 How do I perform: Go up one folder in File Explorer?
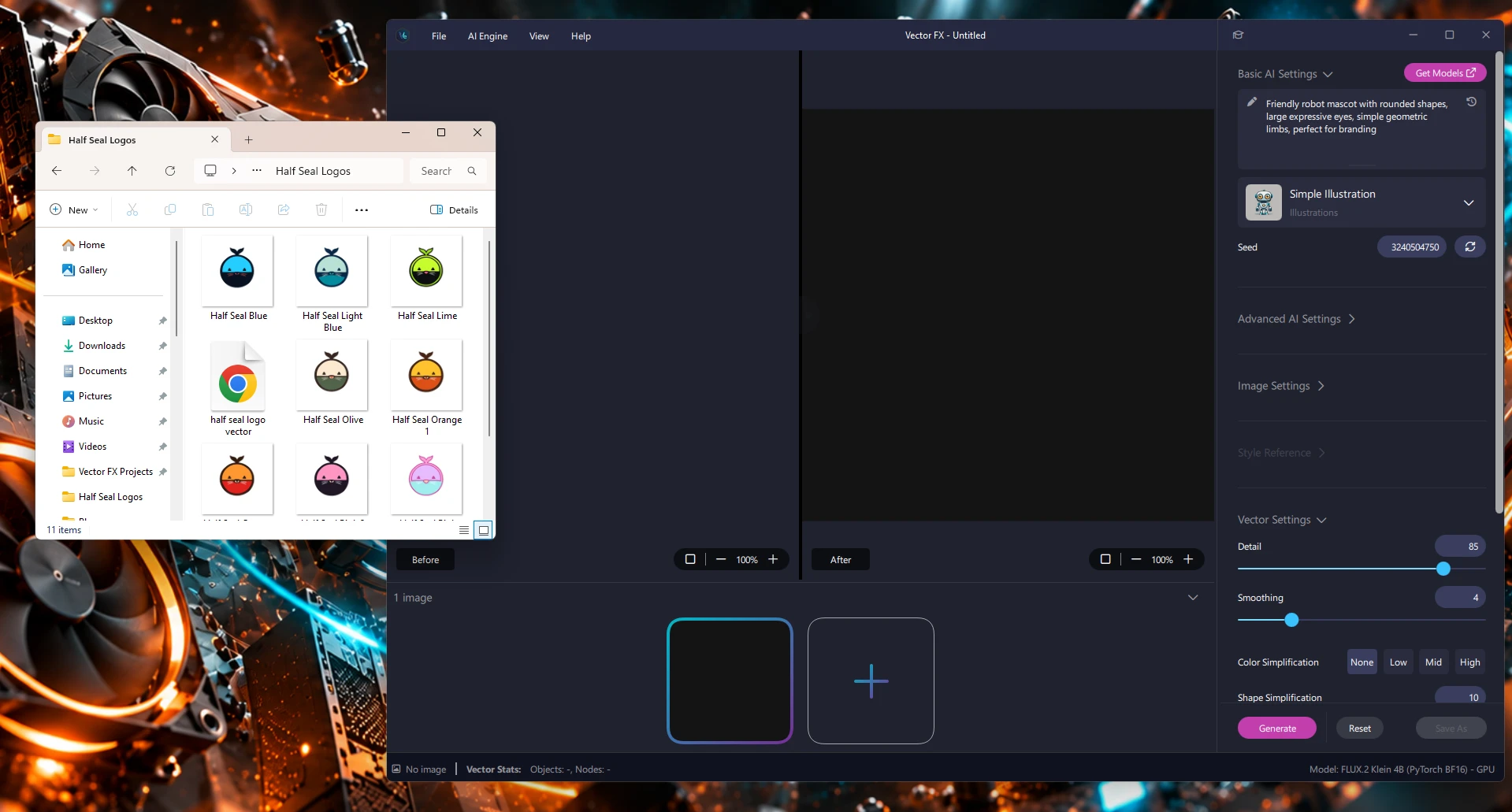[x=132, y=171]
